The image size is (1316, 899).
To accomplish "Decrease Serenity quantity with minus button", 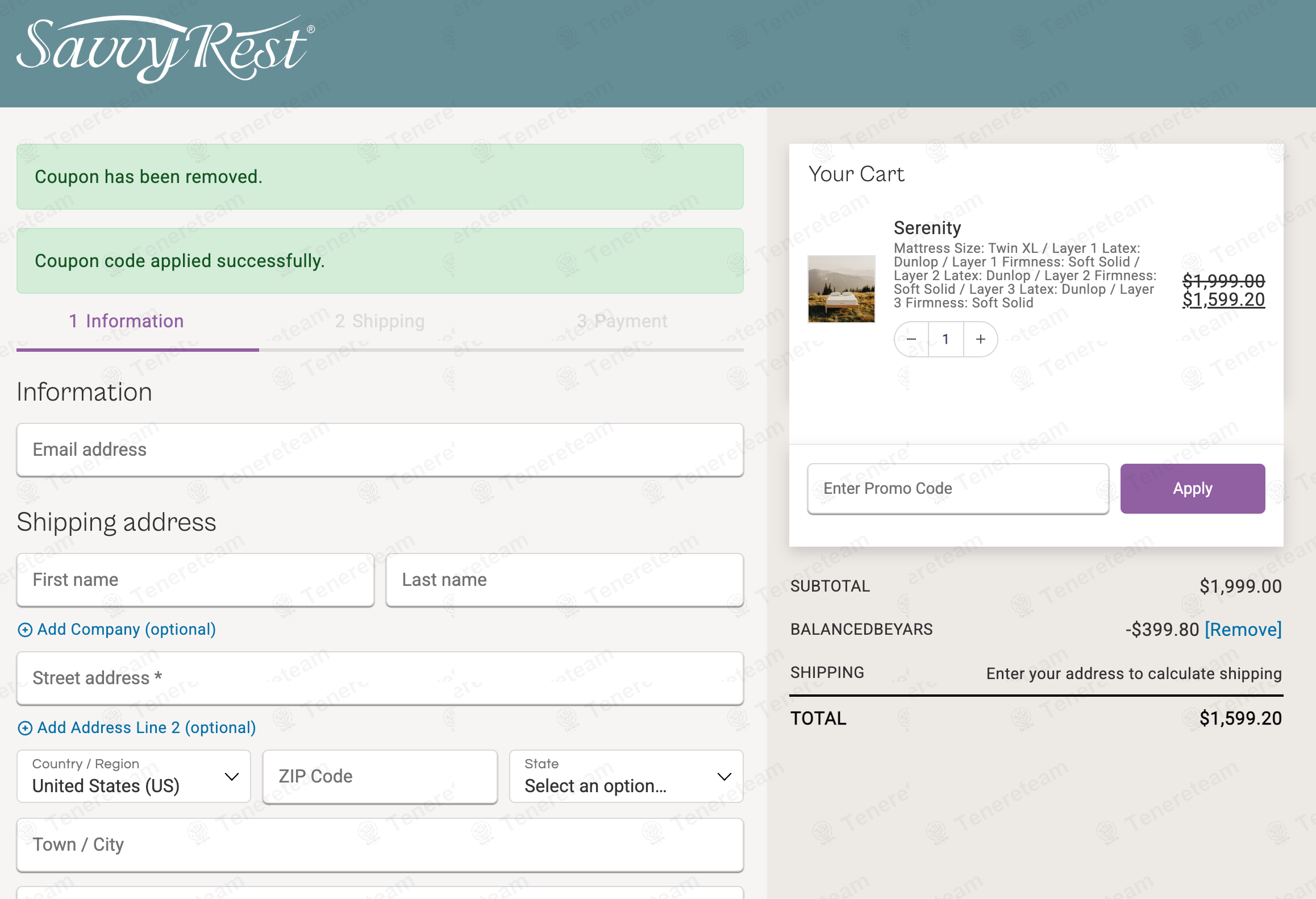I will tap(911, 339).
